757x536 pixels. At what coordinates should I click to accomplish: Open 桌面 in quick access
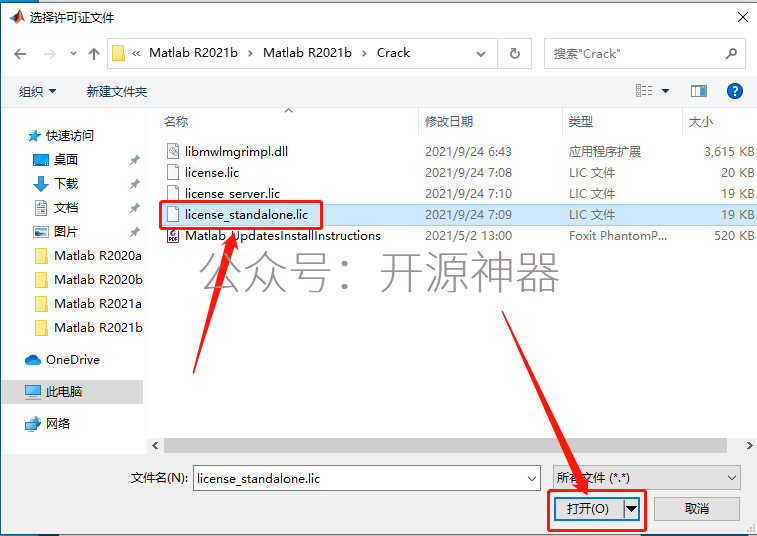pyautogui.click(x=66, y=159)
